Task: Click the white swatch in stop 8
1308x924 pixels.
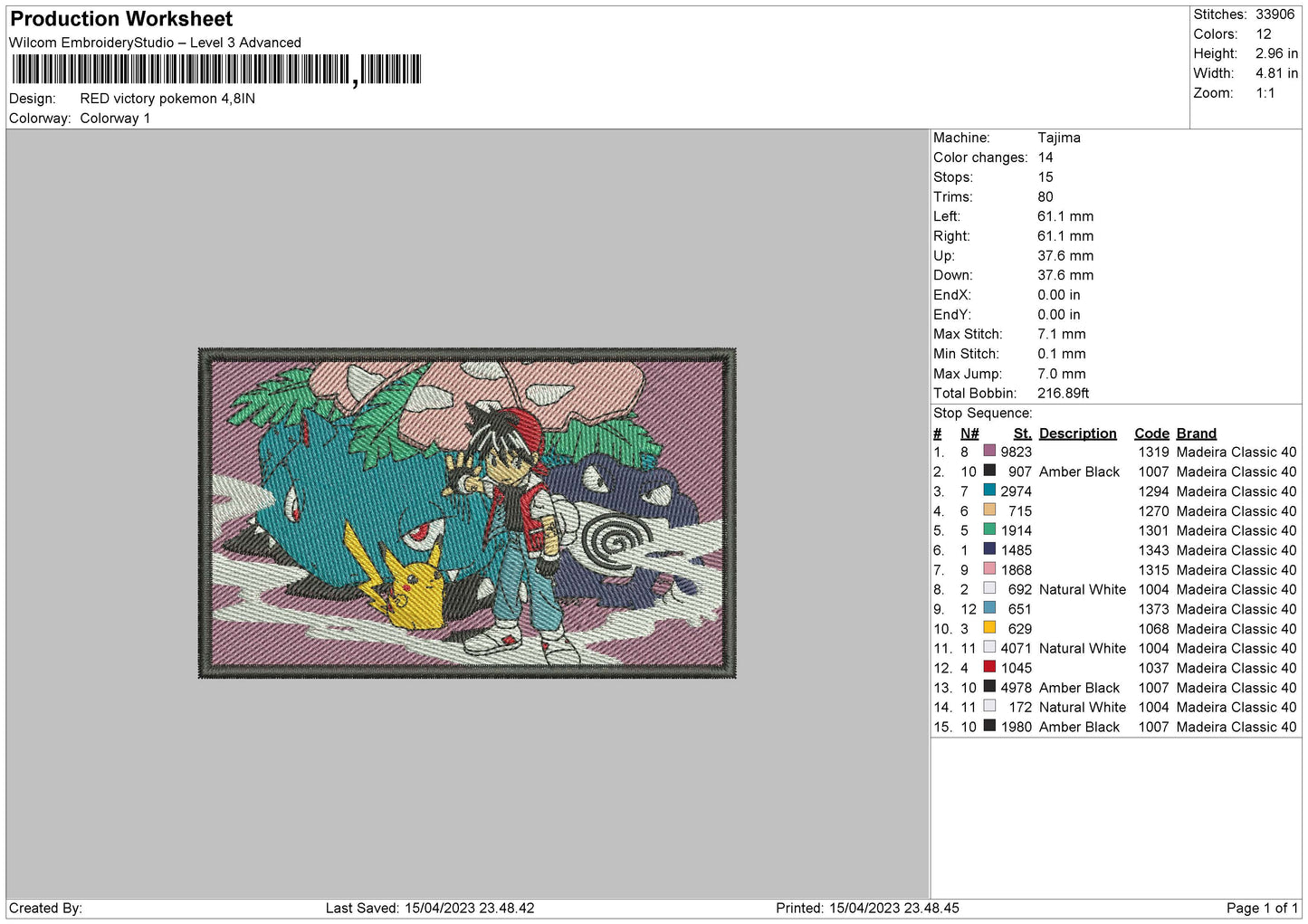Action: click(x=989, y=588)
